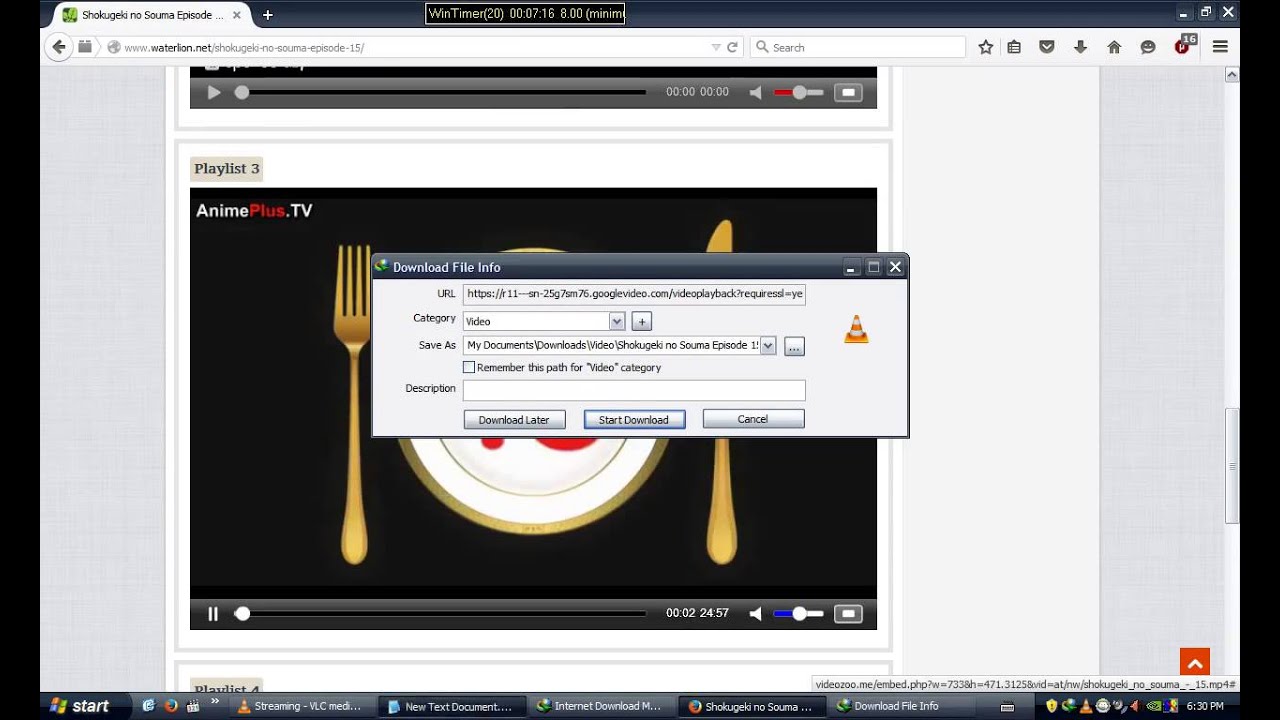
Task: Click the Save As path field
Action: pyautogui.click(x=611, y=345)
